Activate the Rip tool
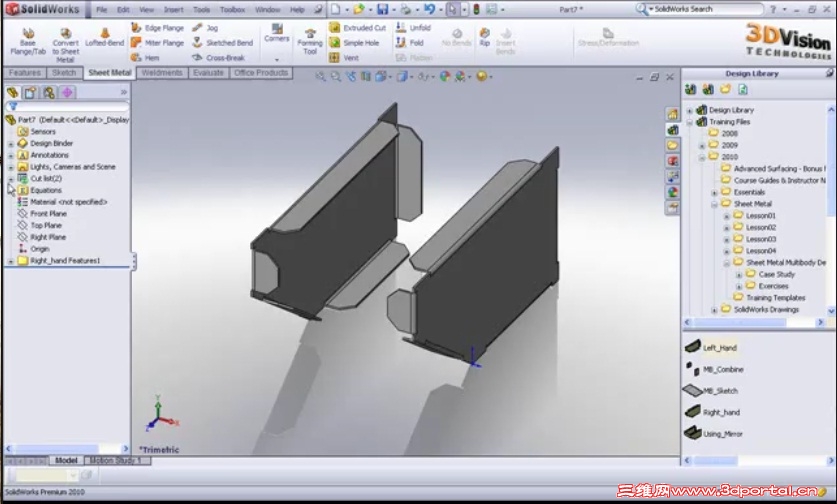The height and width of the screenshot is (504, 837). click(x=484, y=37)
